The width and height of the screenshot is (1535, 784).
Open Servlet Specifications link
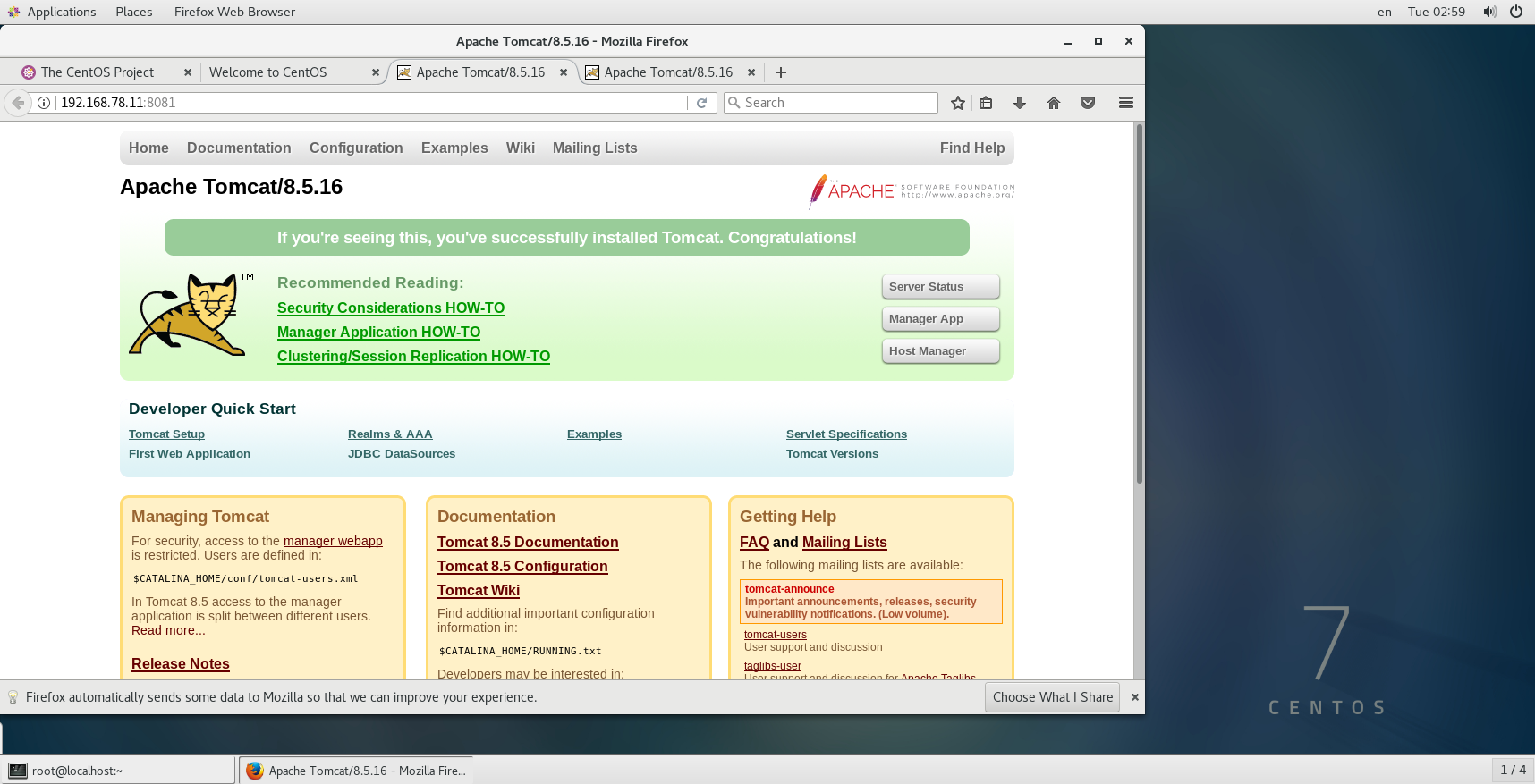(x=846, y=434)
